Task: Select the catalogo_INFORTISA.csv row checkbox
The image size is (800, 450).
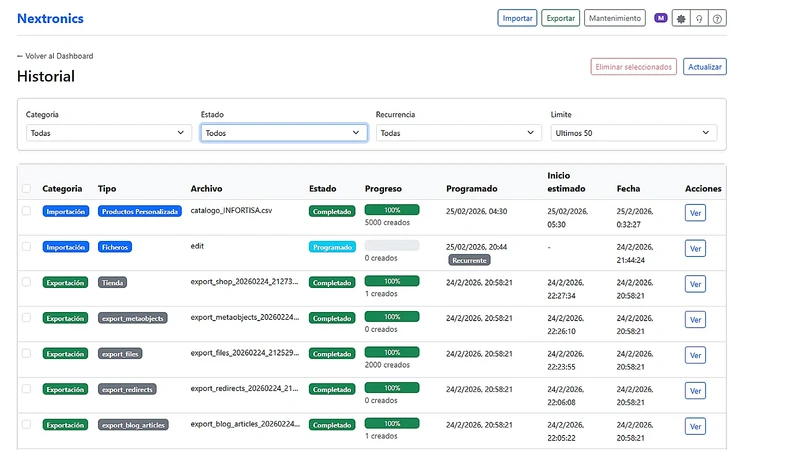Action: [x=27, y=211]
